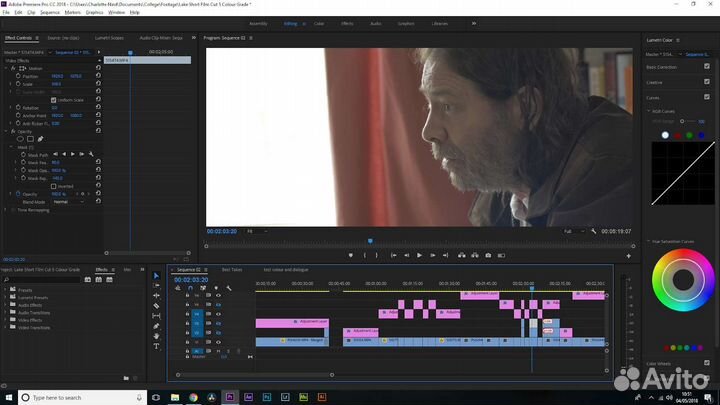The width and height of the screenshot is (720, 405).
Task: Create a 4-point polygon mask under Opacity
Action: [x=30, y=139]
